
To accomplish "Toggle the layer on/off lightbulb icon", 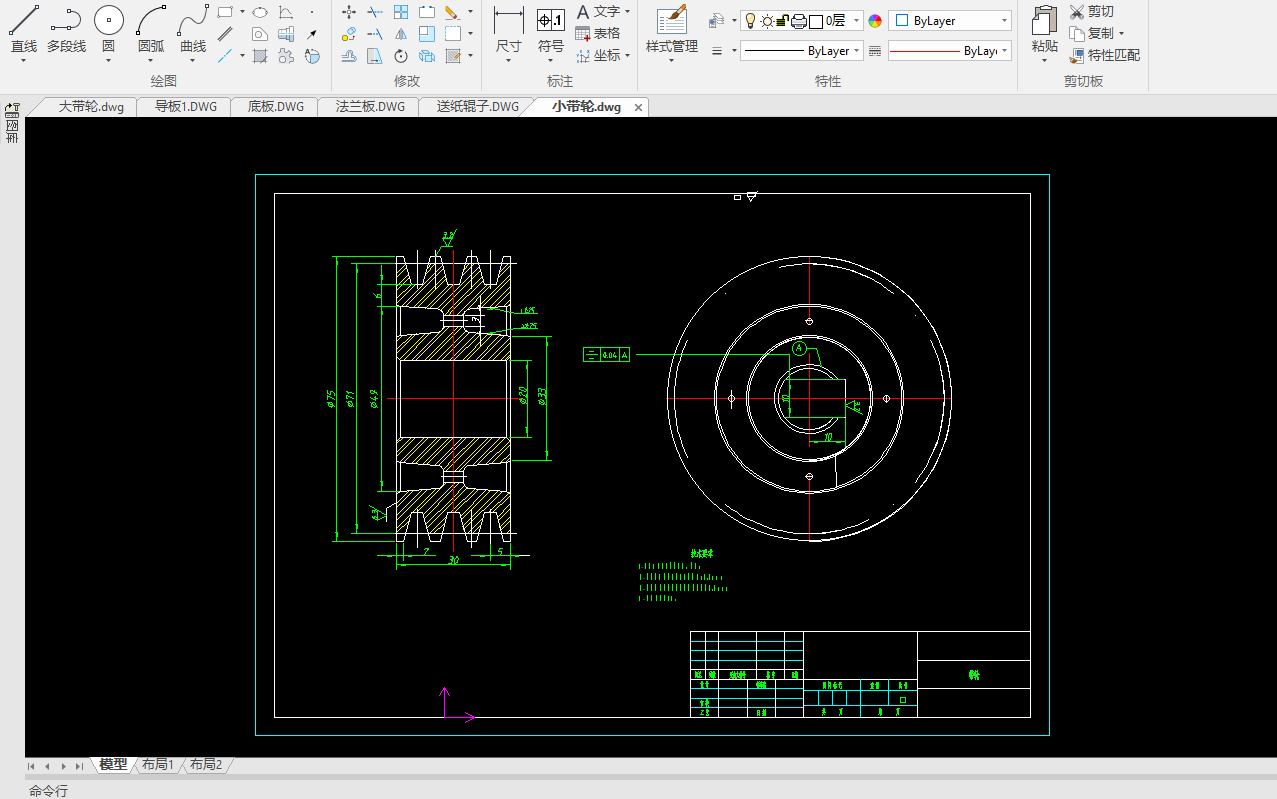I will tap(750, 21).
